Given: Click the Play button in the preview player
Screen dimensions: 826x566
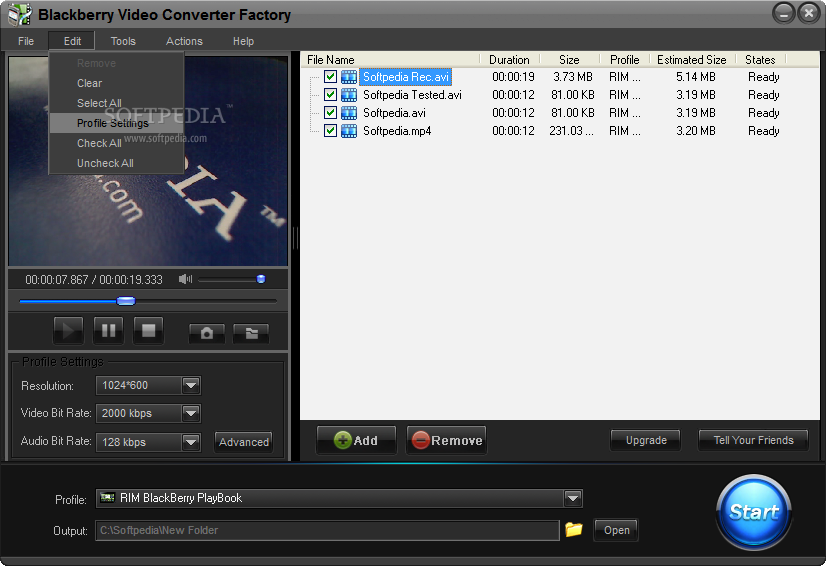Looking at the screenshot, I should click(68, 330).
